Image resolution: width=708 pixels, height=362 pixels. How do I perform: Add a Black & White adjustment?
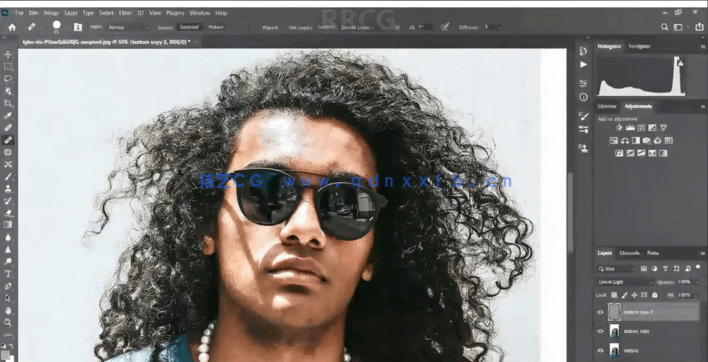point(636,141)
